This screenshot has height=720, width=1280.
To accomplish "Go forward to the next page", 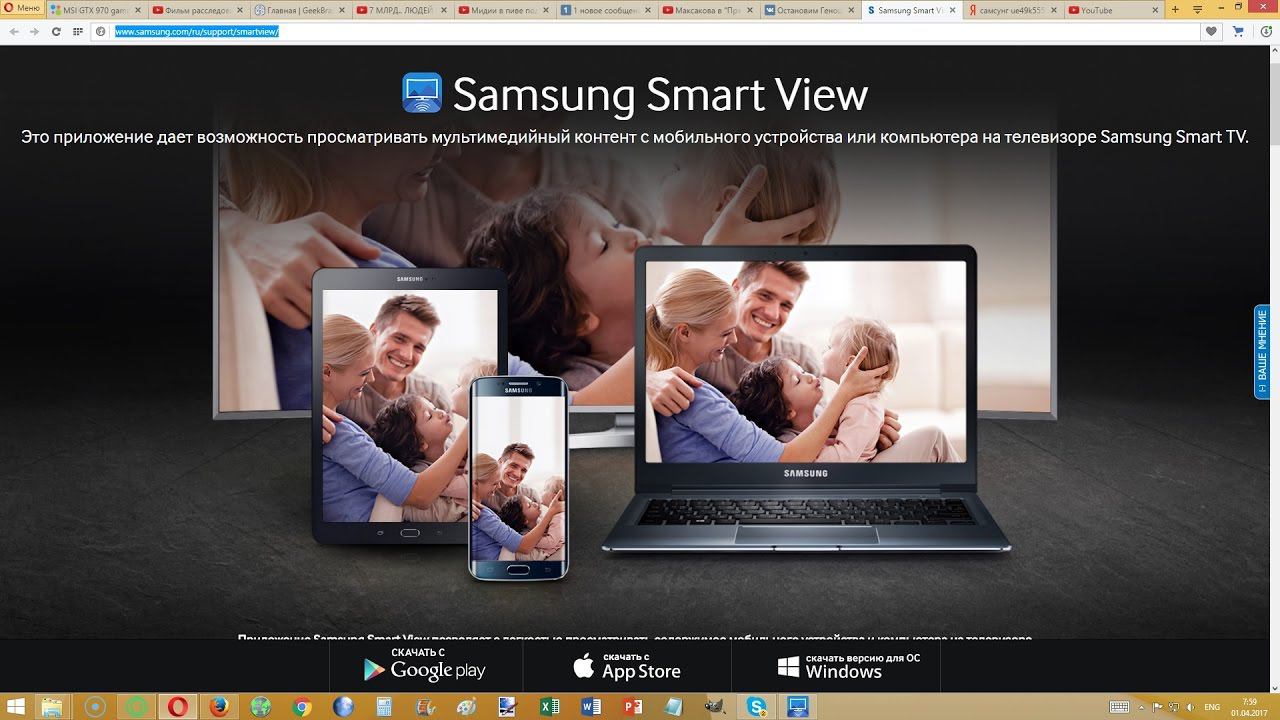I will 35,31.
